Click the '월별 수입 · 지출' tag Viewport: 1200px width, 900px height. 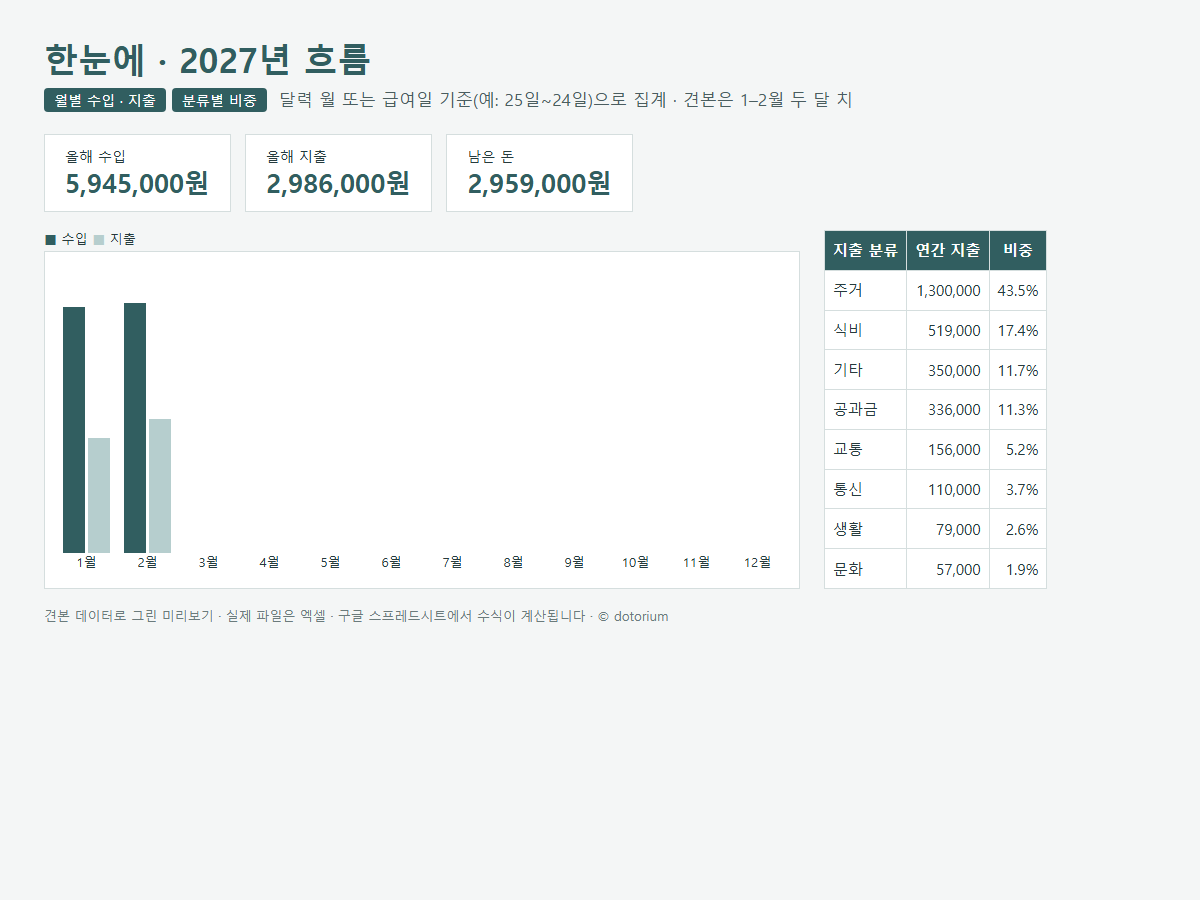(x=105, y=100)
